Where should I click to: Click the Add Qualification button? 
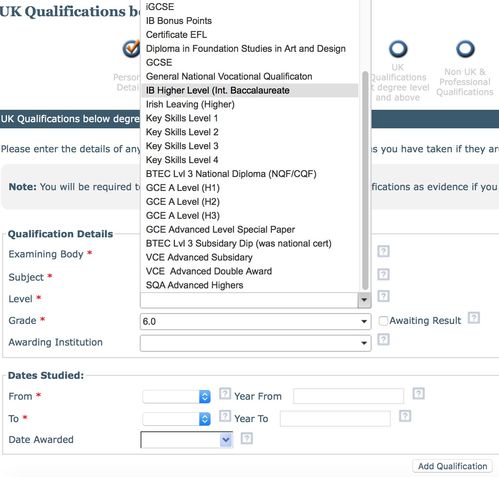click(x=453, y=466)
